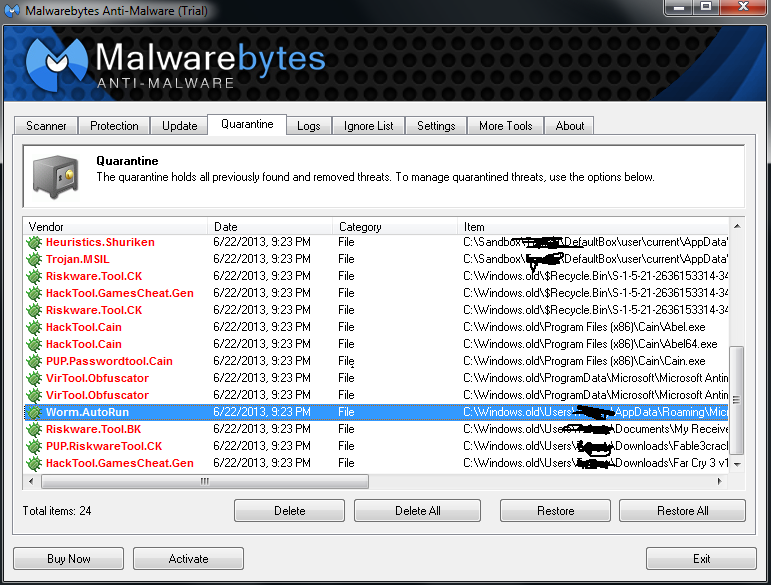
Task: Switch to the Protection tab
Action: (114, 126)
